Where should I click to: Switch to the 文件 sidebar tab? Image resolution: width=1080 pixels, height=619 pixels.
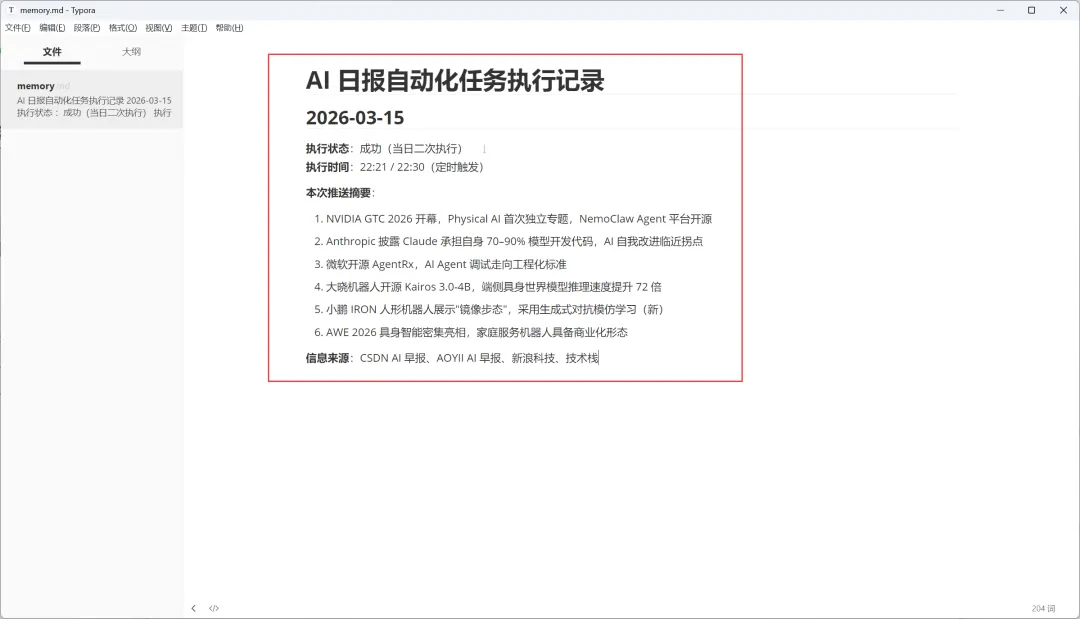52,52
